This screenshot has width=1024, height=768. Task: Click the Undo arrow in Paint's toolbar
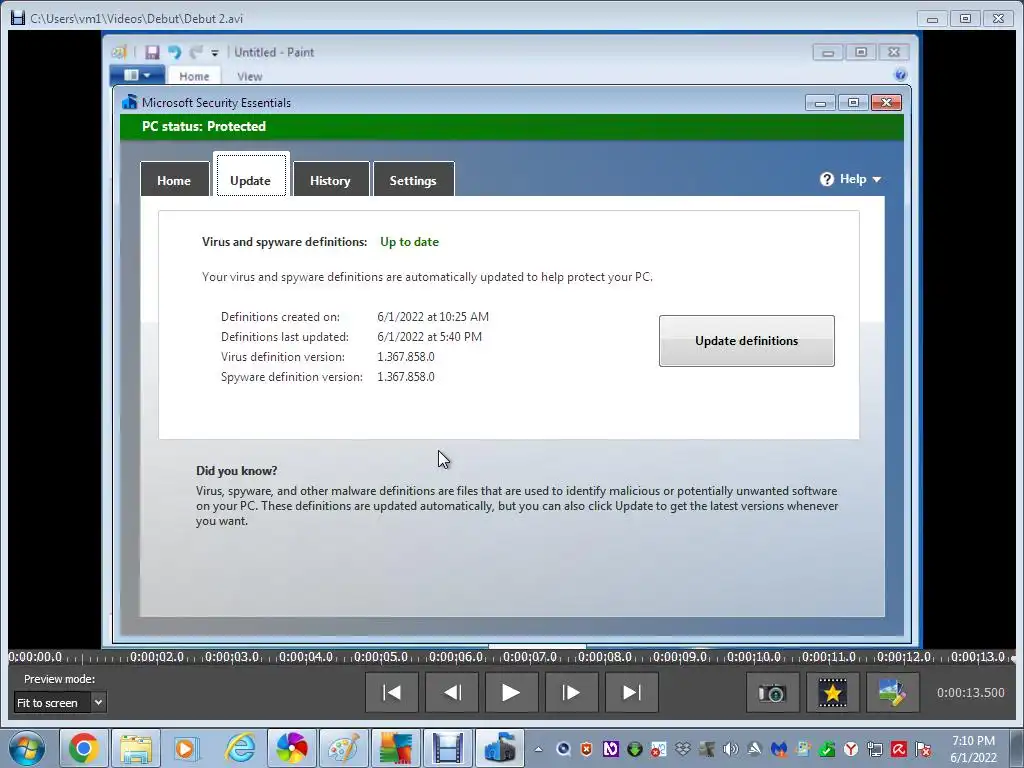pyautogui.click(x=174, y=52)
